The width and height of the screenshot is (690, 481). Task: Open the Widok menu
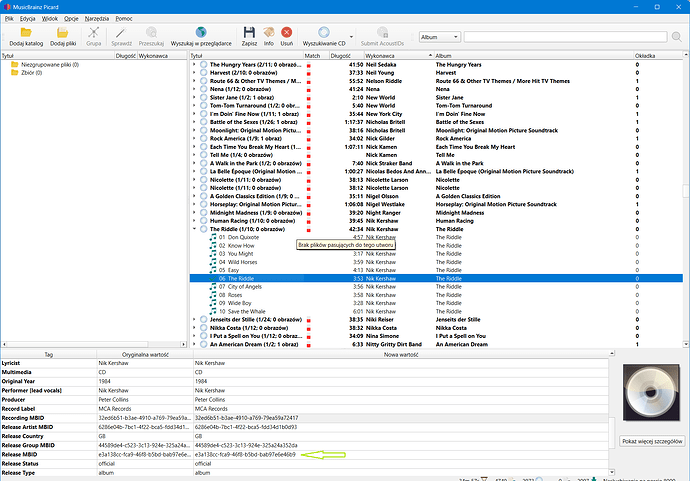(50, 18)
